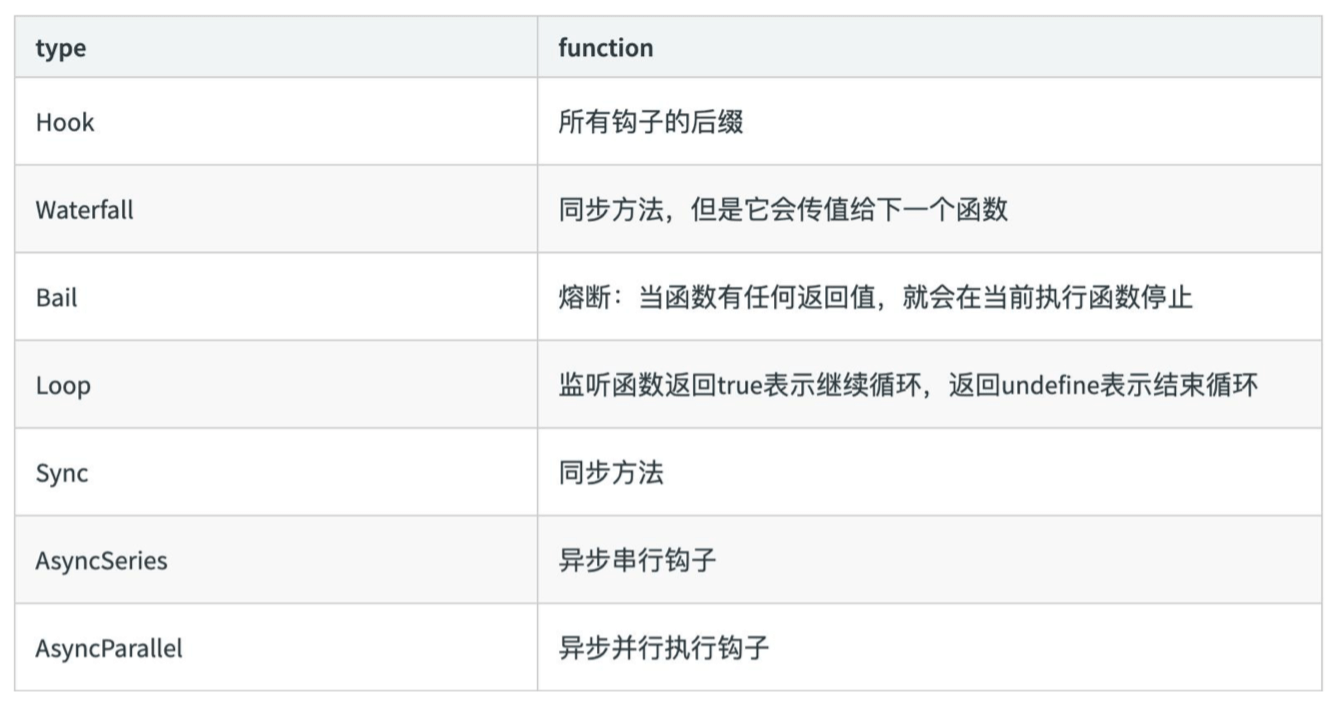Select the "Loop" type cell
1336x708 pixels.
point(63,385)
